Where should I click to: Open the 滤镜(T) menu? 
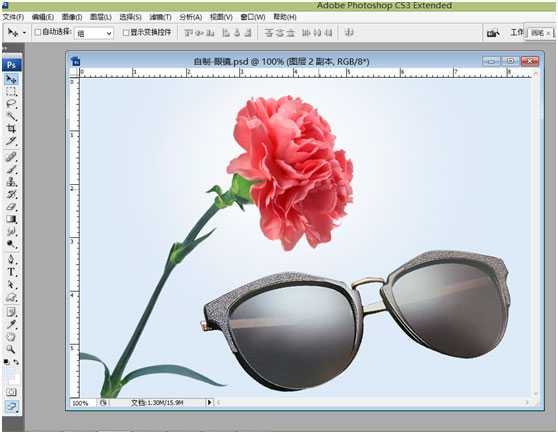pyautogui.click(x=160, y=17)
